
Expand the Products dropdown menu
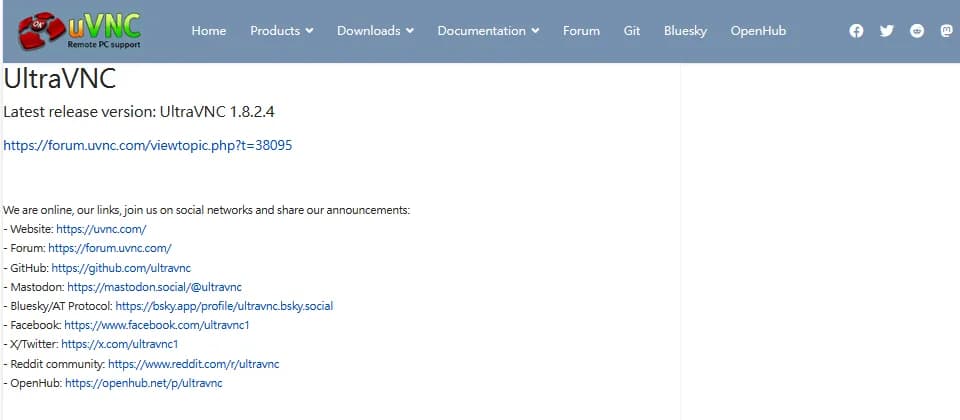[x=282, y=31]
